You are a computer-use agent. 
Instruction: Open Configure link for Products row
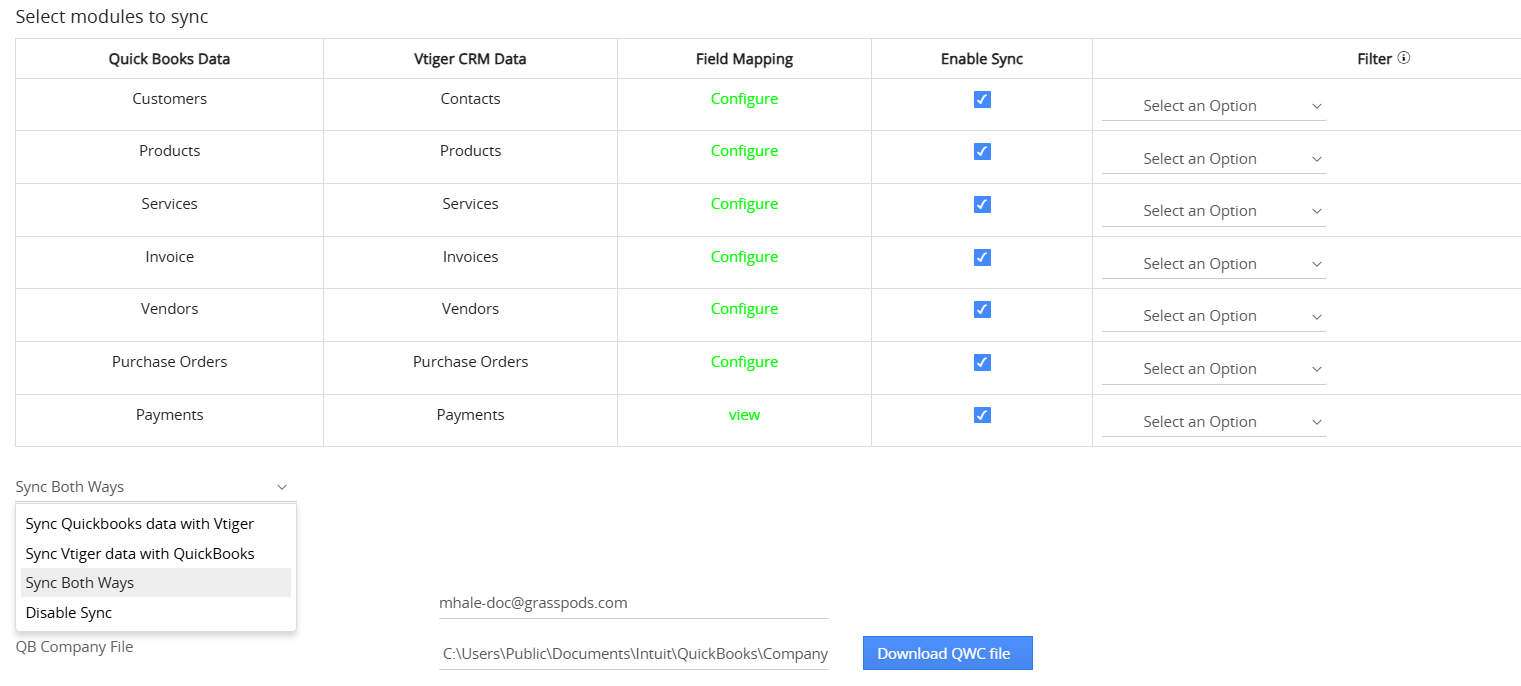pos(744,151)
